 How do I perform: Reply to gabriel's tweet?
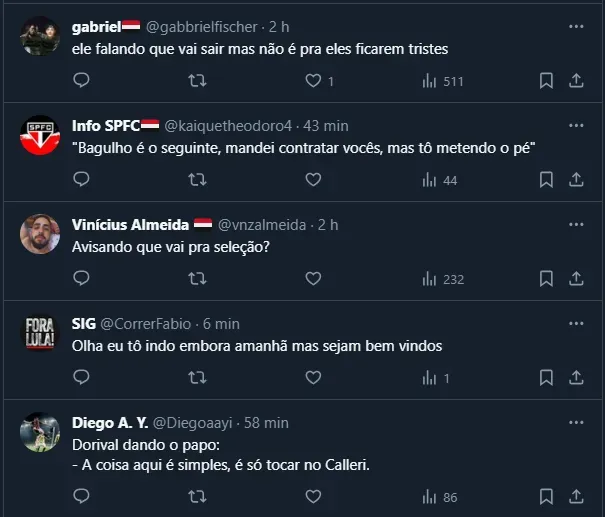[82, 81]
